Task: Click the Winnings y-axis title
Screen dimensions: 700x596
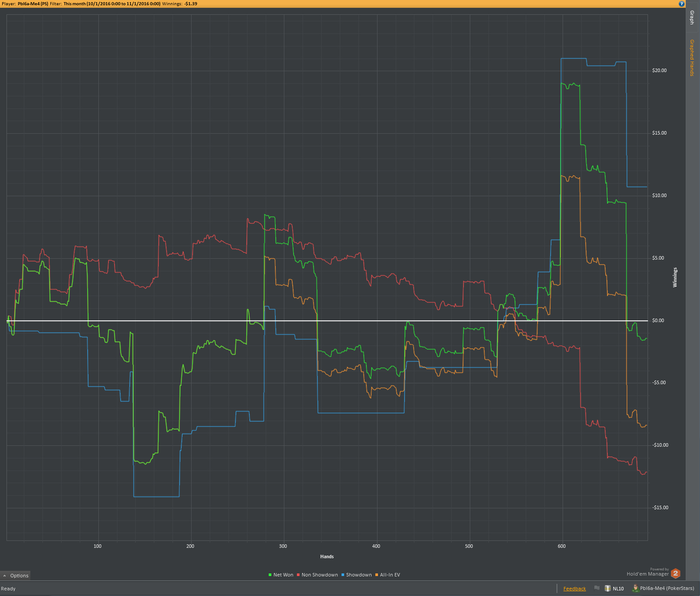Action: pos(675,277)
